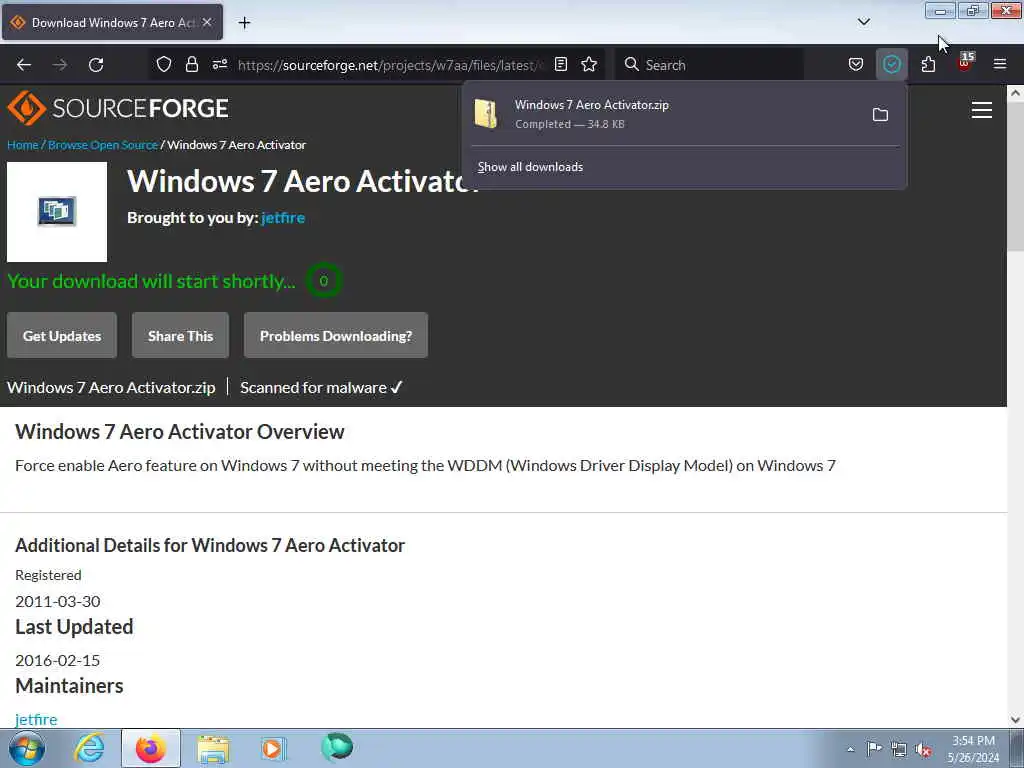1024x768 pixels.
Task: Open the jetfire author link near title
Action: pyautogui.click(x=283, y=217)
